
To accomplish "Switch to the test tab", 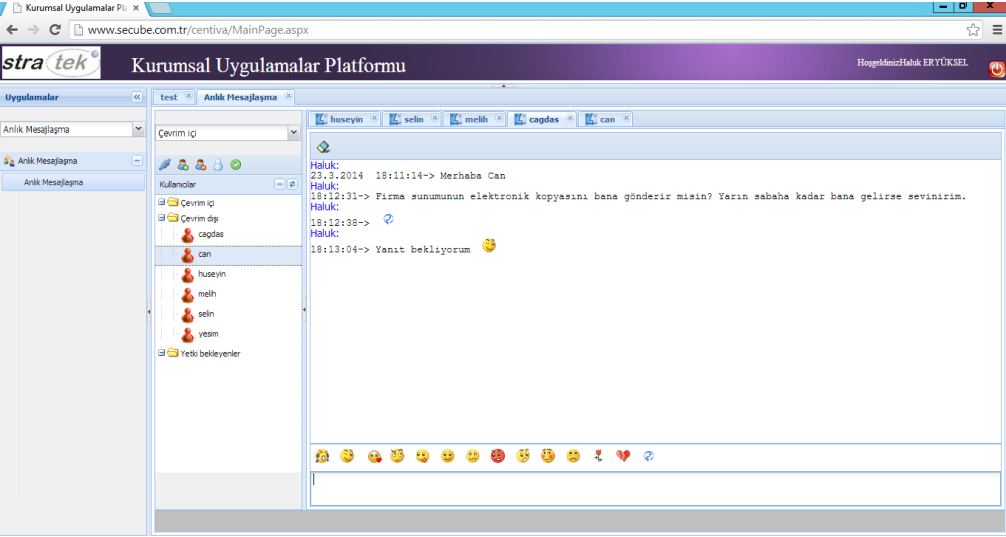I will point(169,97).
